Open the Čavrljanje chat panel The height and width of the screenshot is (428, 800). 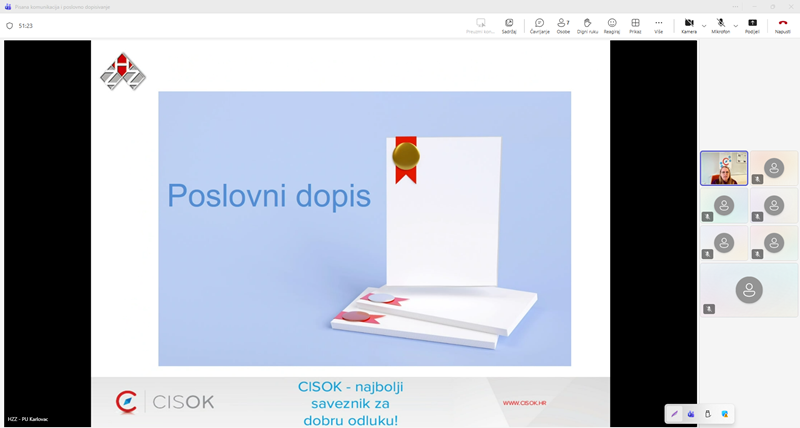pos(539,25)
